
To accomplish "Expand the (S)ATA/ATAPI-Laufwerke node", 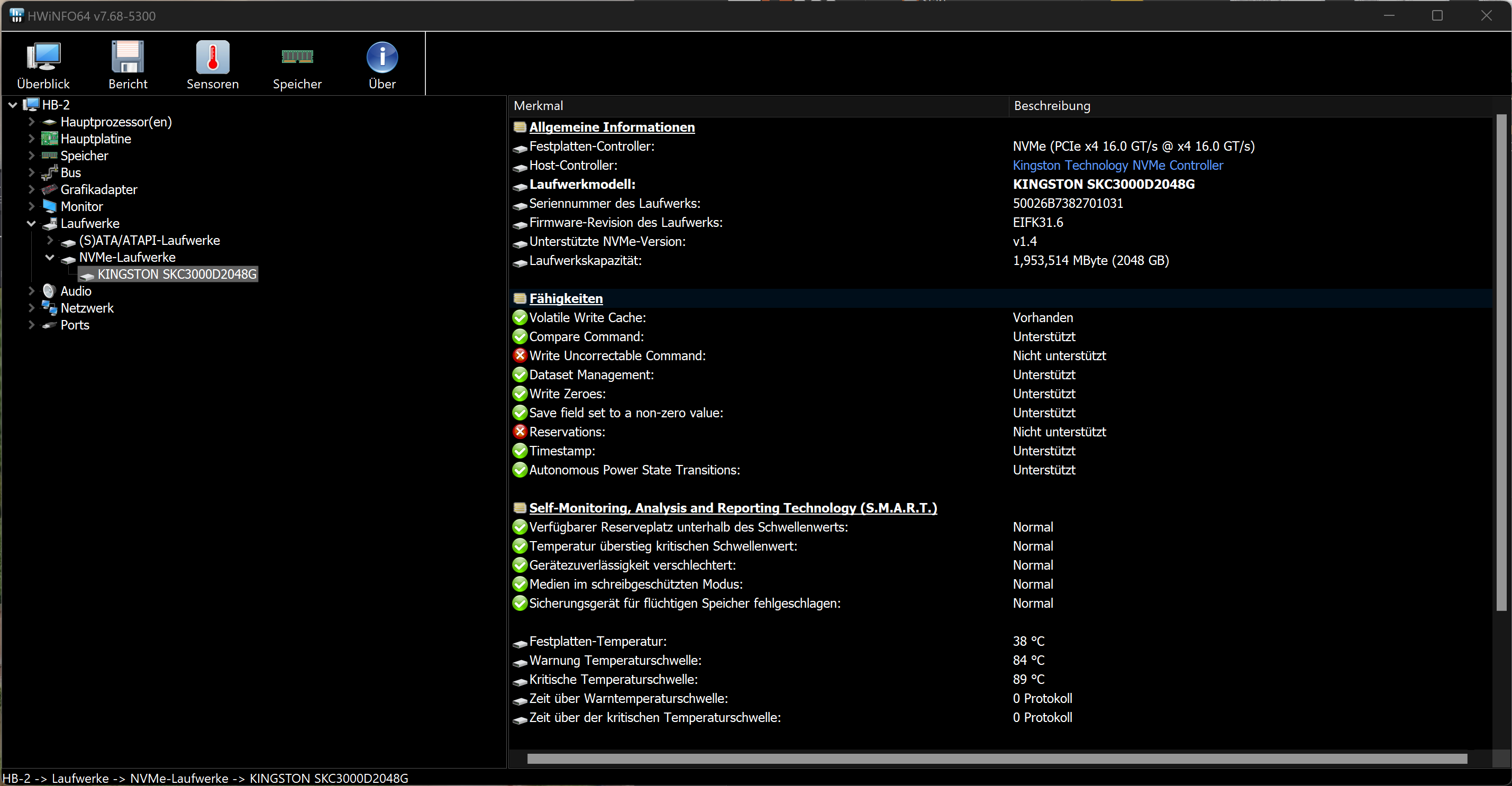I will 50,241.
